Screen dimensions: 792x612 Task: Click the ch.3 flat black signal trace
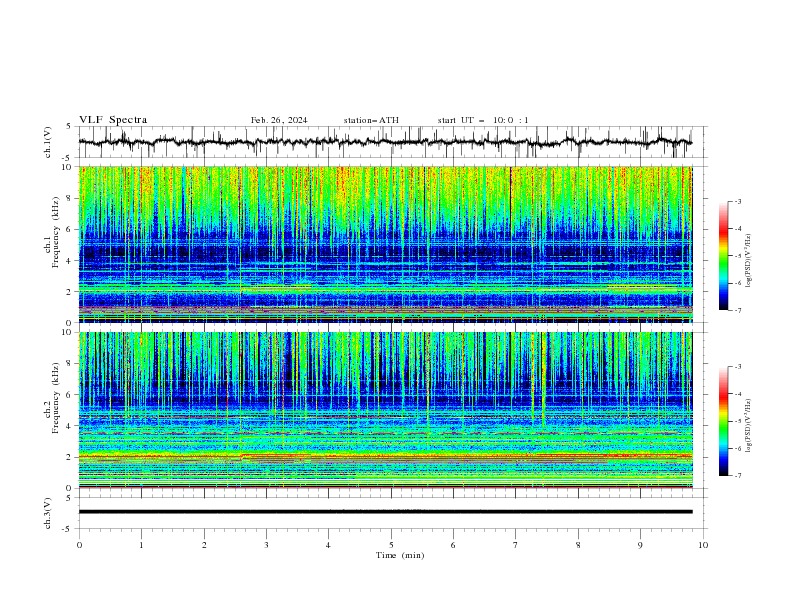pos(385,512)
